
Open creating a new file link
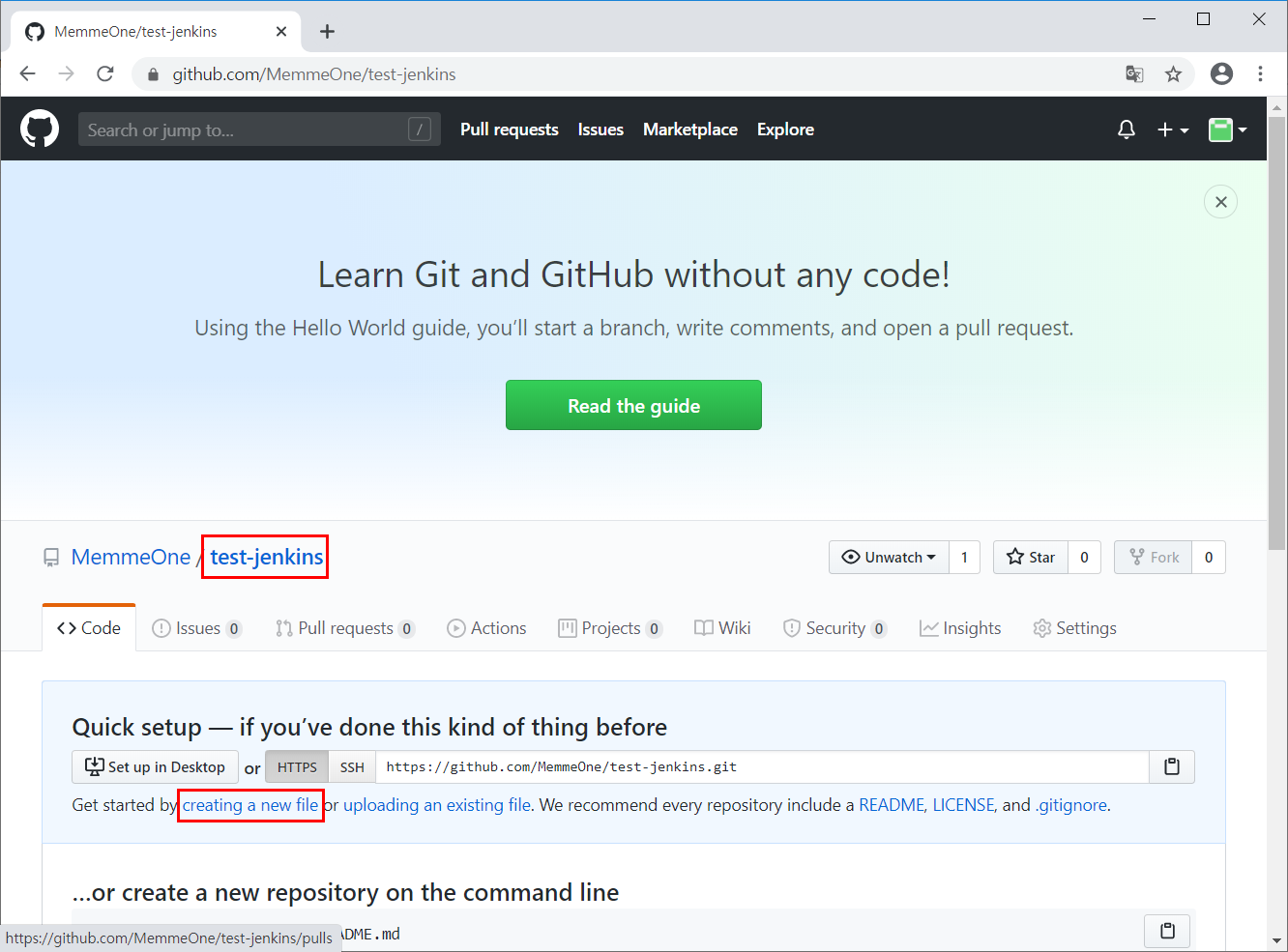[x=250, y=805]
